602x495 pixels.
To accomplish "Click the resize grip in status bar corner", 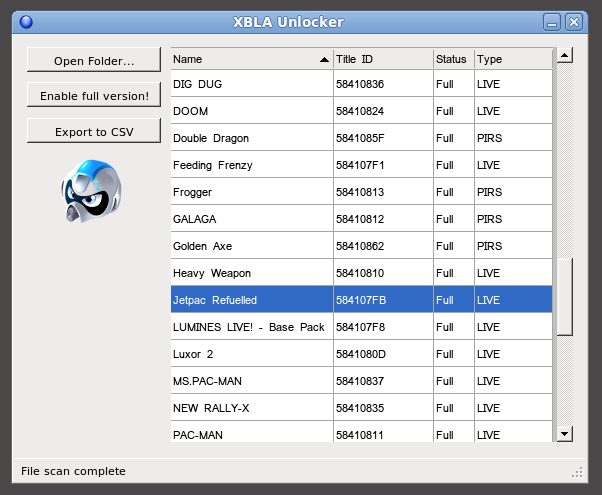I will pos(577,472).
